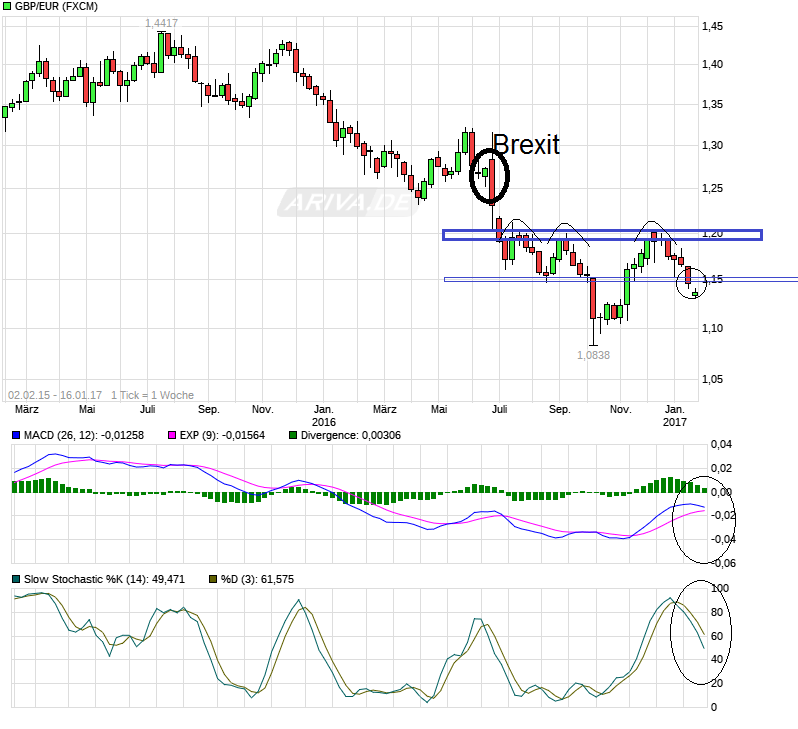Select the GBP/EUR (FXCM) chart title
Viewport: 798px width, 729px height.
pos(56,6)
